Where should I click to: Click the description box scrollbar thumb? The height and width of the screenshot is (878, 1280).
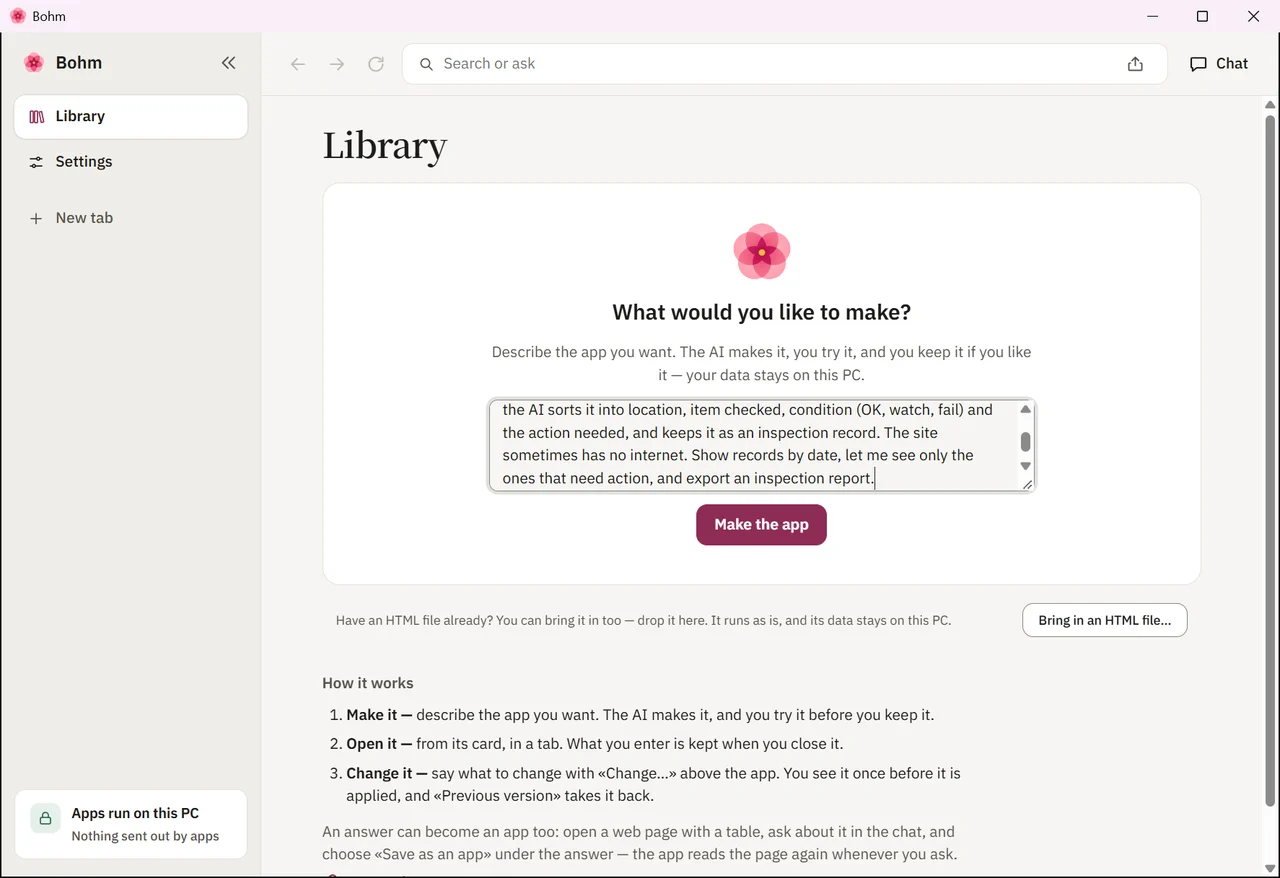point(1025,442)
